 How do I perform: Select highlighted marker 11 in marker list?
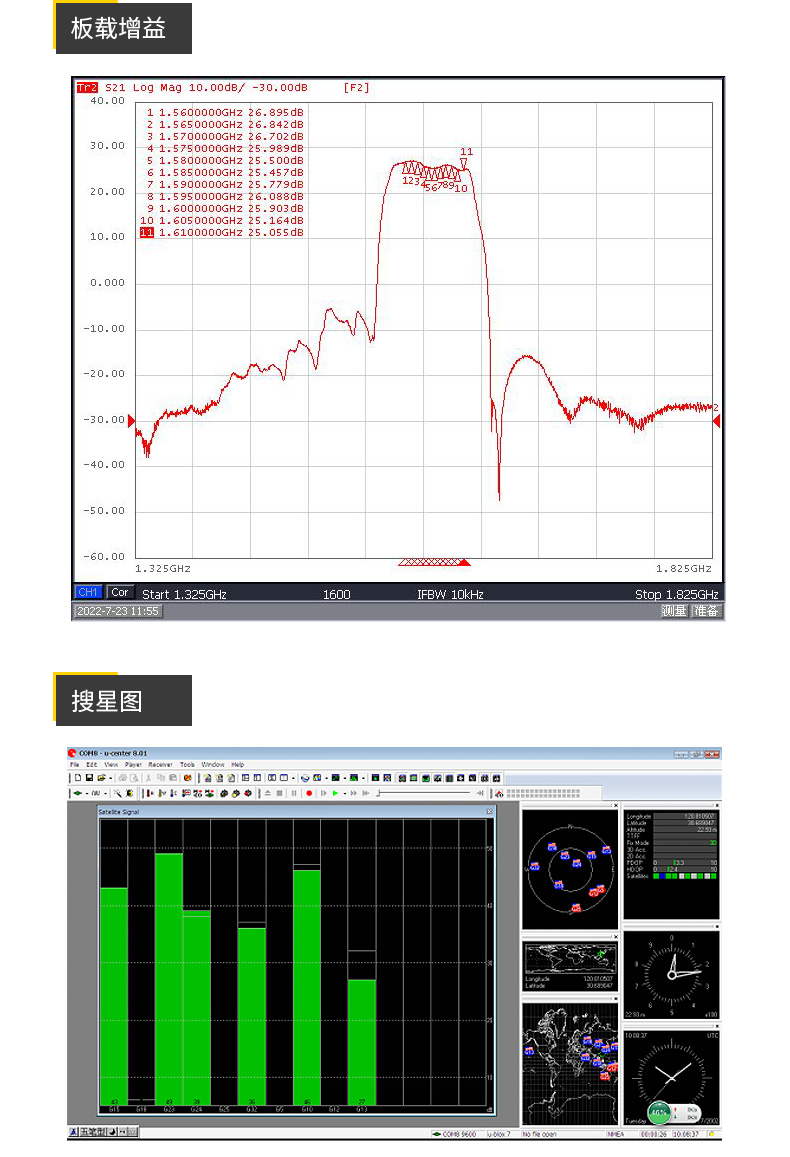tap(147, 232)
